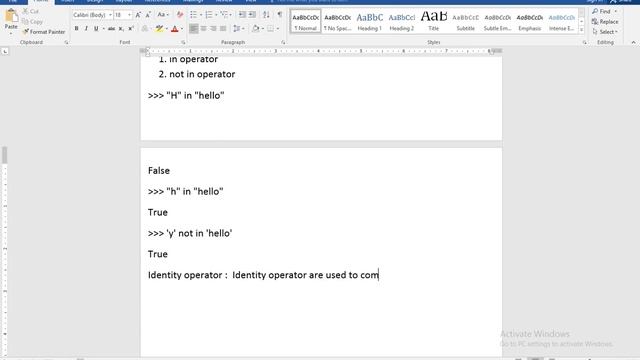Click the Cut command

31,11
